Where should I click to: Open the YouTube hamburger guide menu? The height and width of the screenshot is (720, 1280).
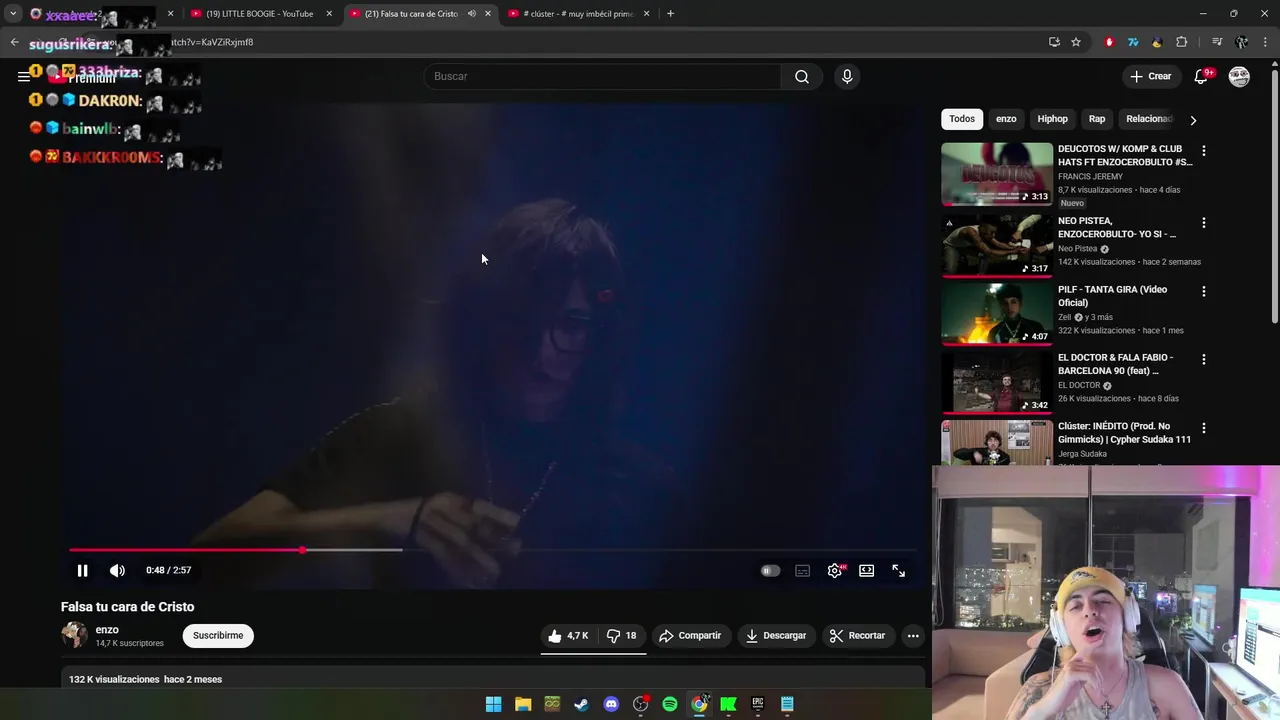click(24, 76)
